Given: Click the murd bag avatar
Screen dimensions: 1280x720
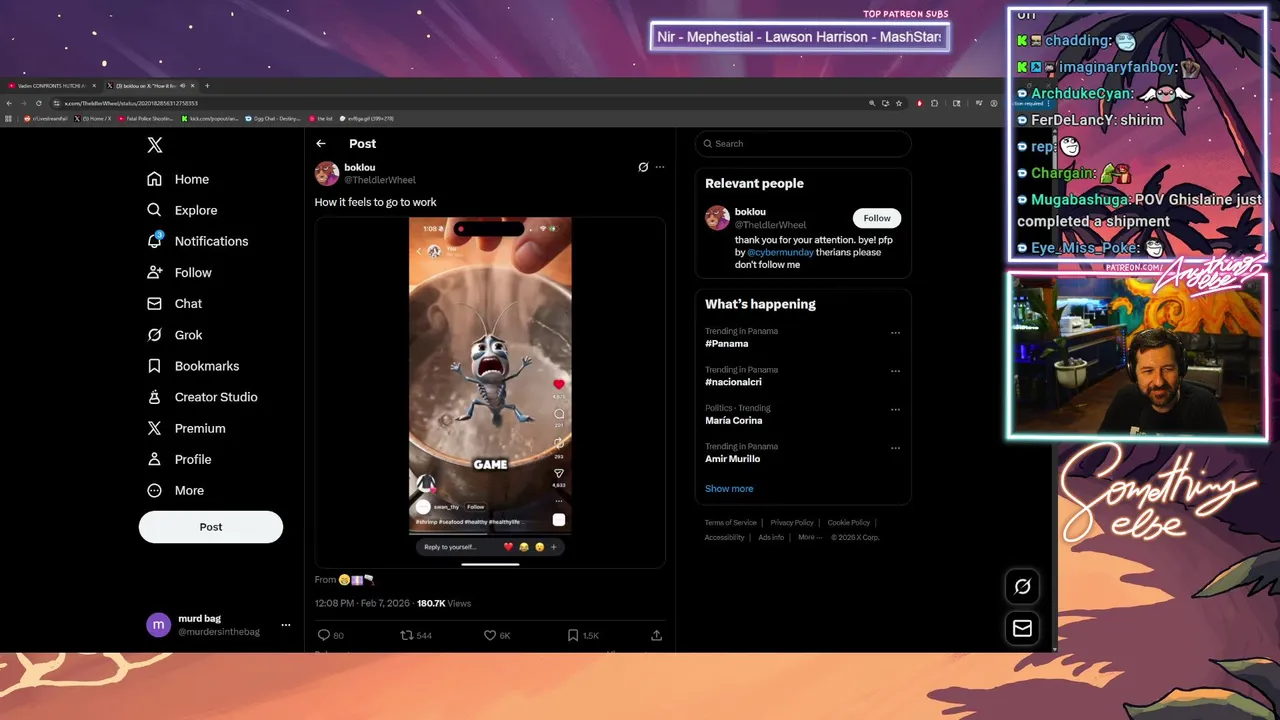Looking at the screenshot, I should (x=158, y=625).
